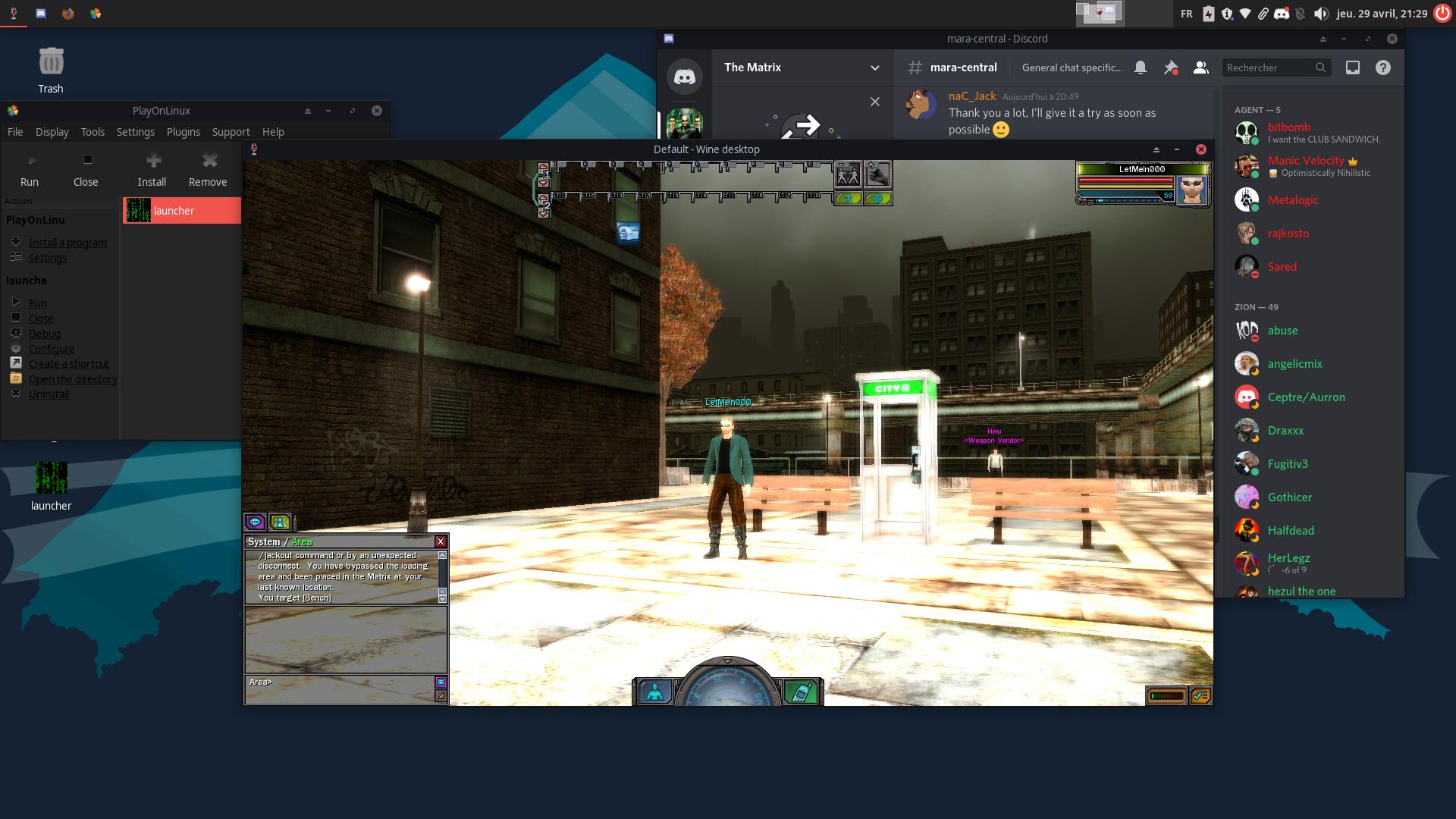Toggle Discord member list icon
Viewport: 1456px width, 819px height.
tap(1200, 67)
